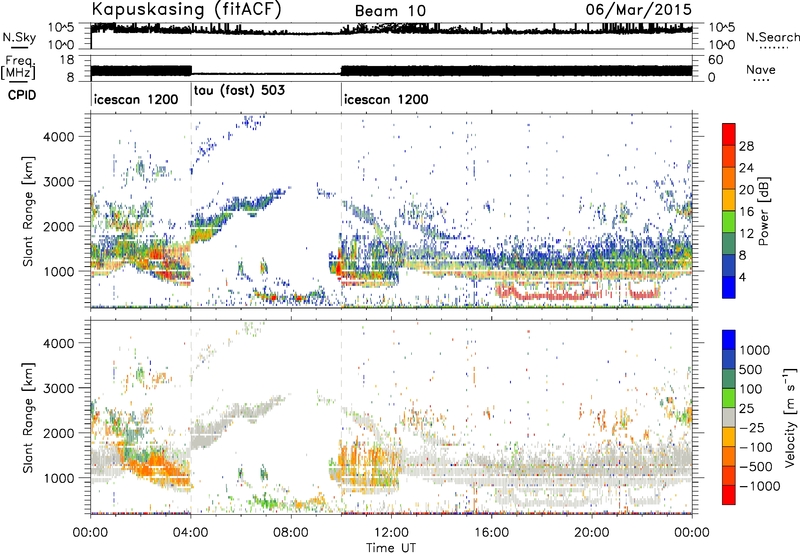The image size is (800, 554).
Task: Click the "icescan 1200" label following "tou (fast) 503"
Action: pyautogui.click(x=386, y=99)
